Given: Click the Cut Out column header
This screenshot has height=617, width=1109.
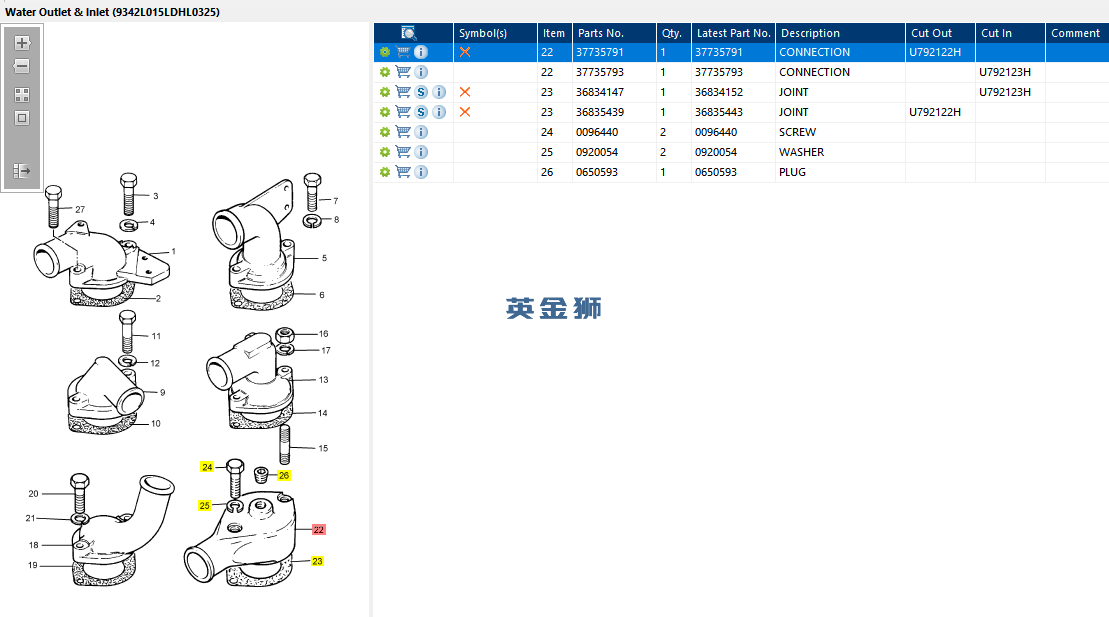Looking at the screenshot, I should point(931,33).
